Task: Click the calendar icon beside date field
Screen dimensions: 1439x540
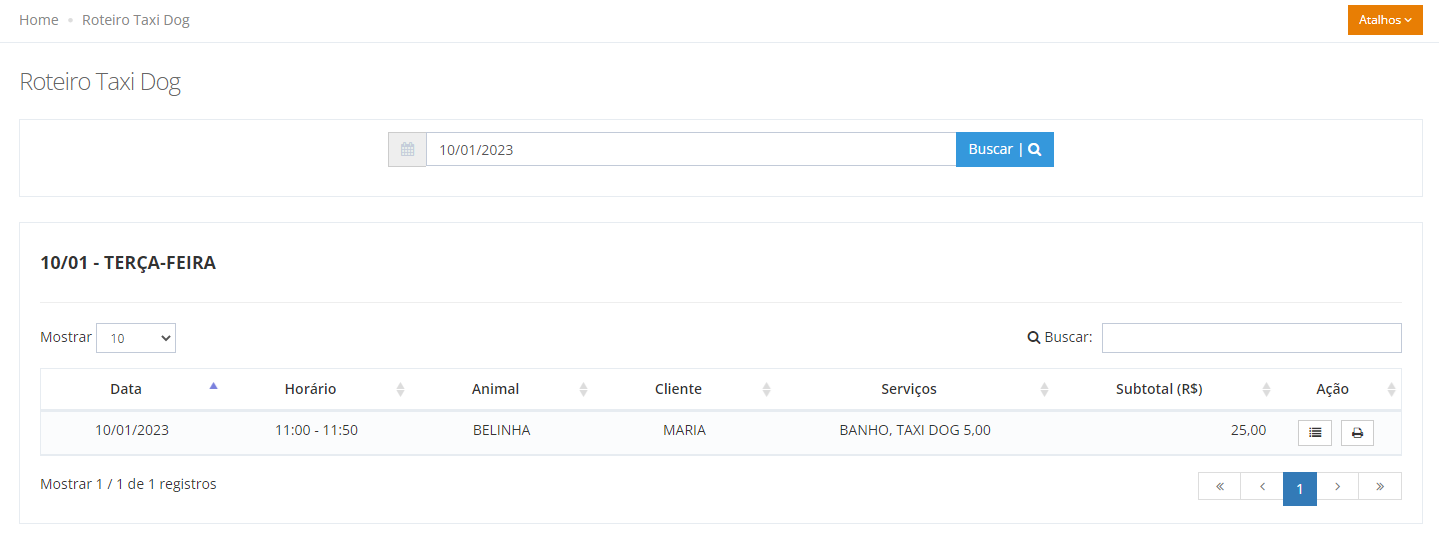Action: (407, 150)
